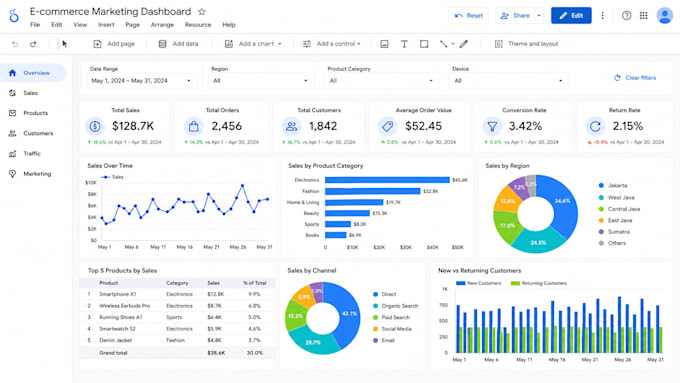The image size is (680, 383).
Task: Click the Denim Jacket product row
Action: 177,340
